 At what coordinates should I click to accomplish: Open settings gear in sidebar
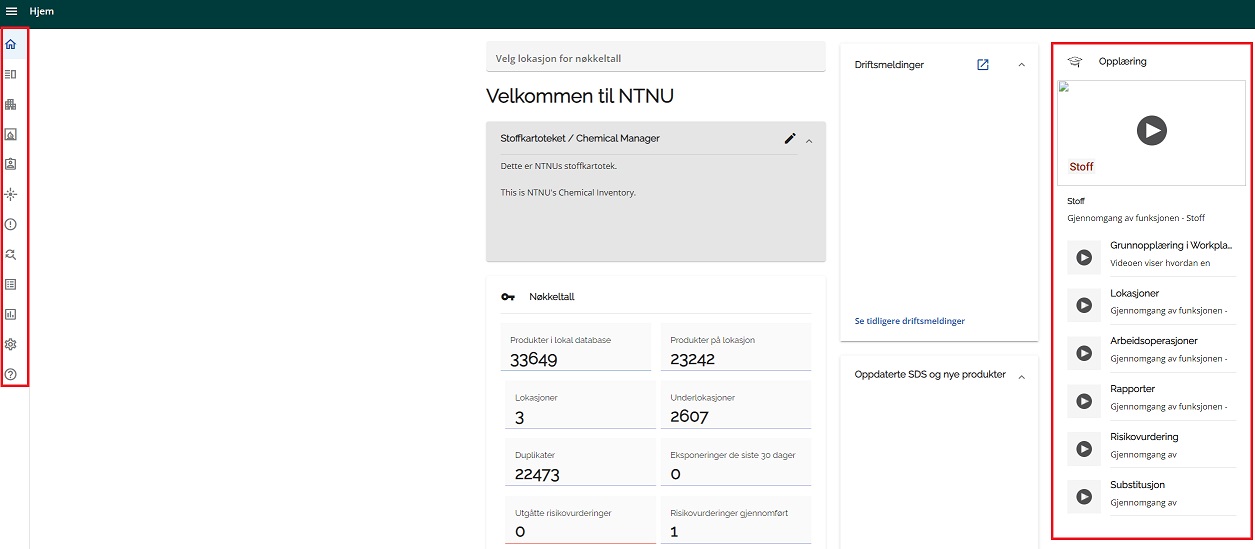(11, 344)
